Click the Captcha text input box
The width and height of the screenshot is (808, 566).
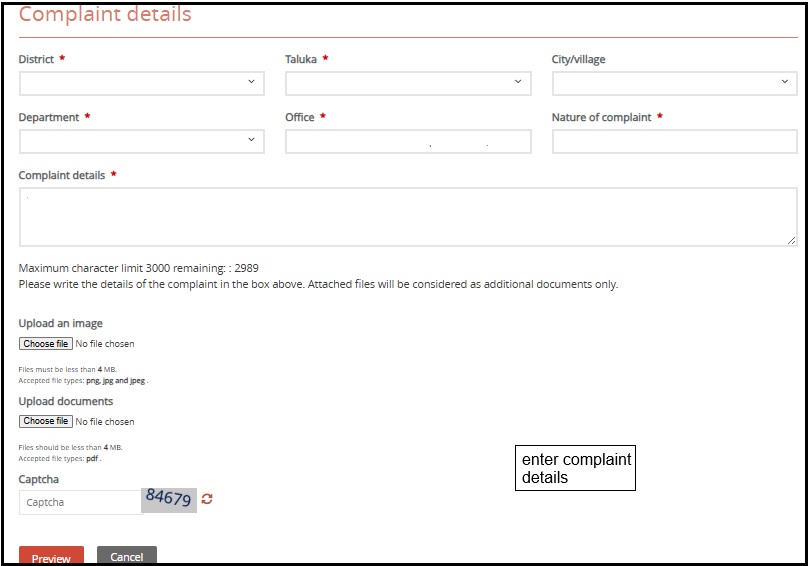pyautogui.click(x=80, y=502)
